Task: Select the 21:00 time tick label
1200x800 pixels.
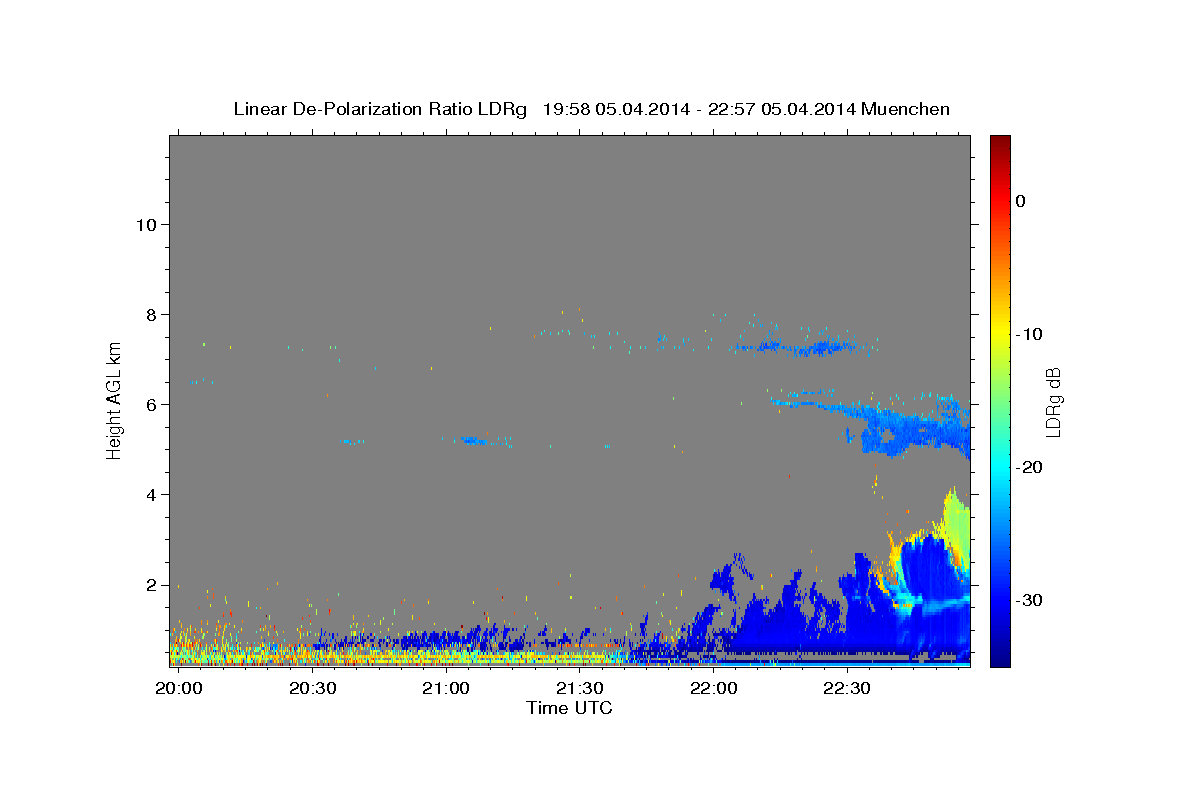Action: point(446,689)
